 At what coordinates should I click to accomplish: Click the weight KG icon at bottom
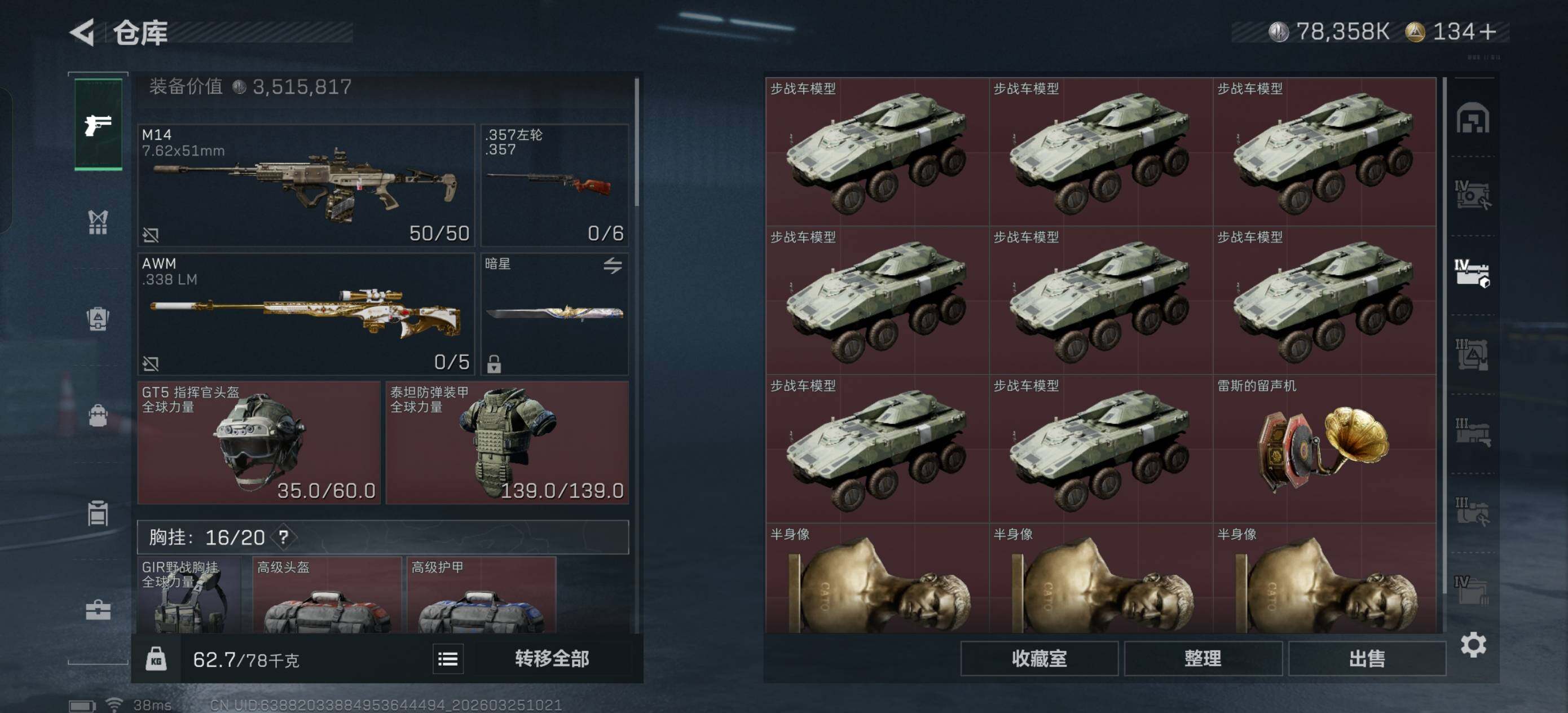(156, 659)
